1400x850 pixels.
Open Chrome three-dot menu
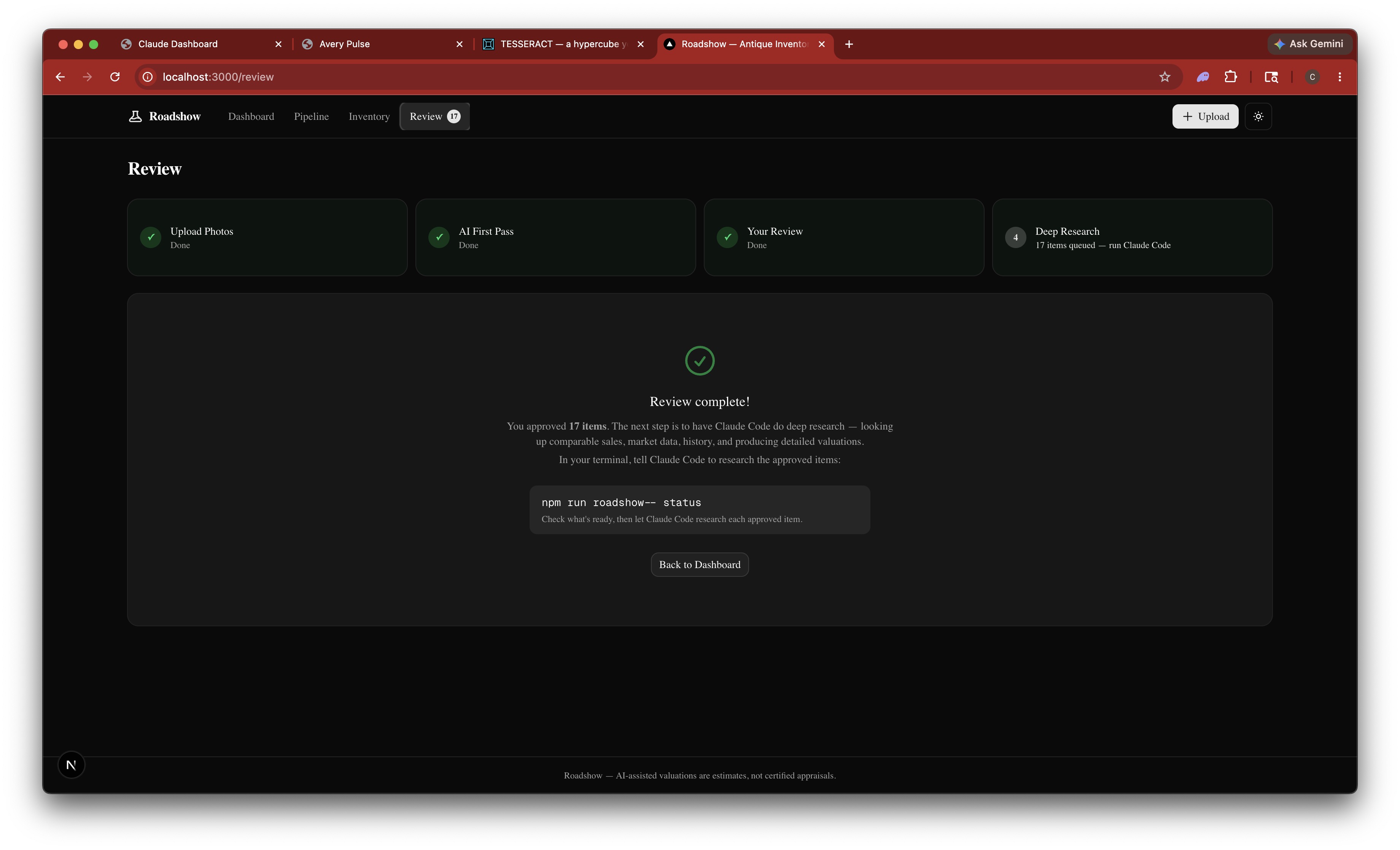point(1339,77)
